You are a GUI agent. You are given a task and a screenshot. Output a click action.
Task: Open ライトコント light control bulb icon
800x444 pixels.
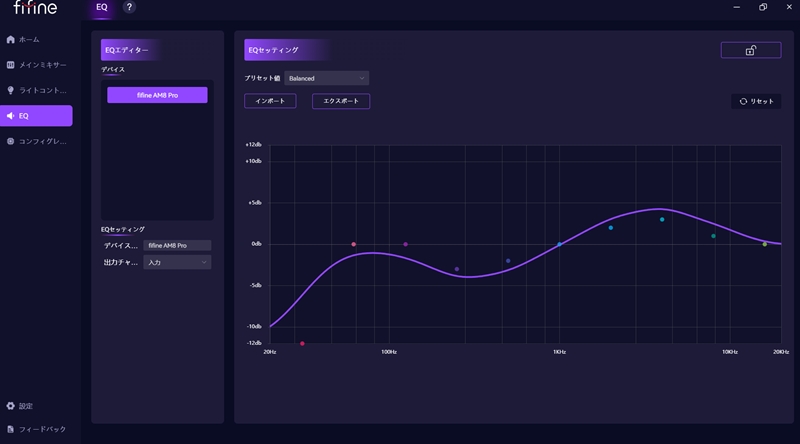coord(10,90)
